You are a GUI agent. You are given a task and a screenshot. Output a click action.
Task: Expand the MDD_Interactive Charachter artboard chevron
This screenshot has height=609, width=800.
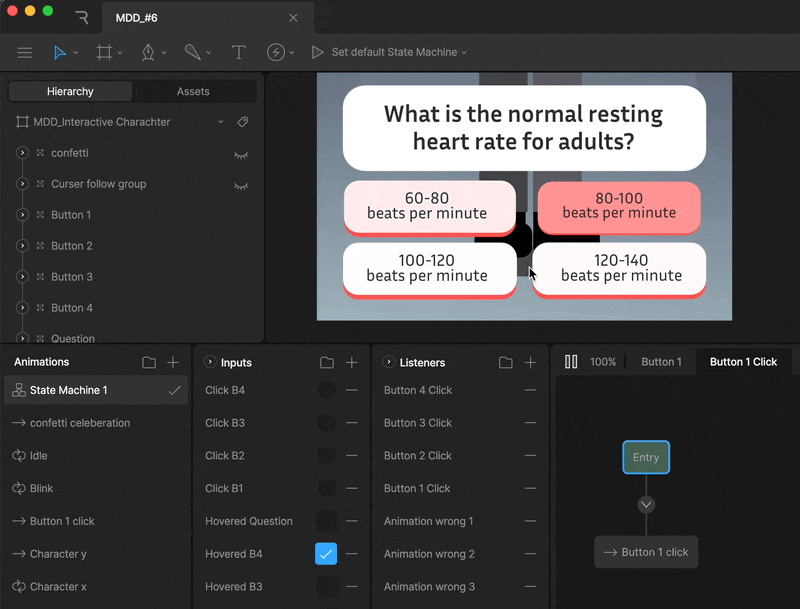(221, 122)
